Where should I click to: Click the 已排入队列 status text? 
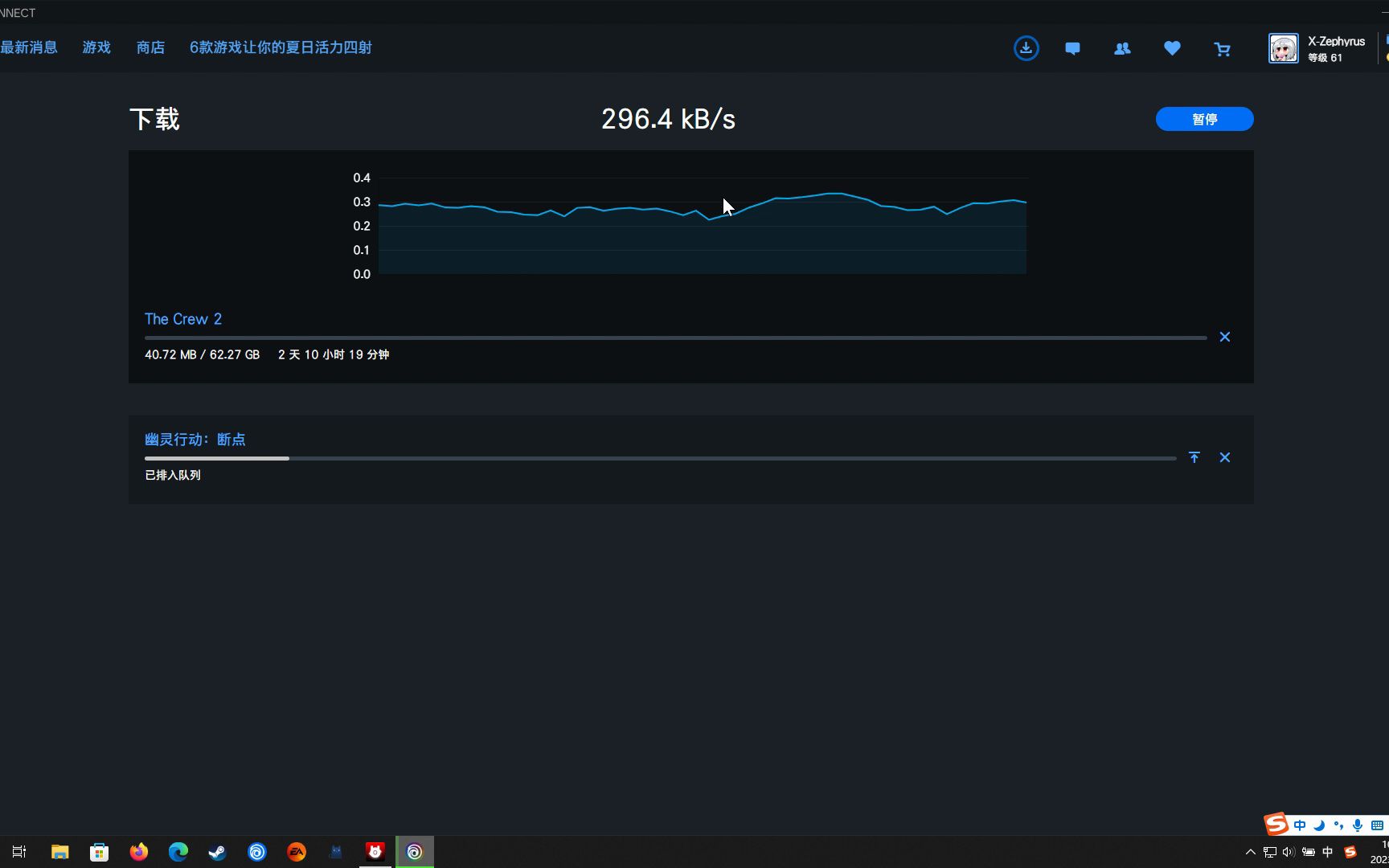click(173, 475)
